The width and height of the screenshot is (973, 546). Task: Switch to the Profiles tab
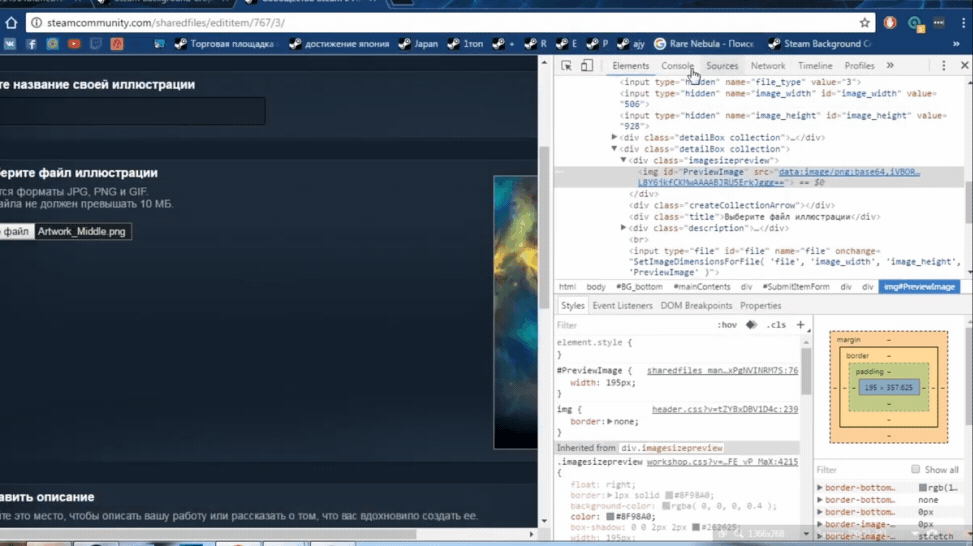click(859, 66)
